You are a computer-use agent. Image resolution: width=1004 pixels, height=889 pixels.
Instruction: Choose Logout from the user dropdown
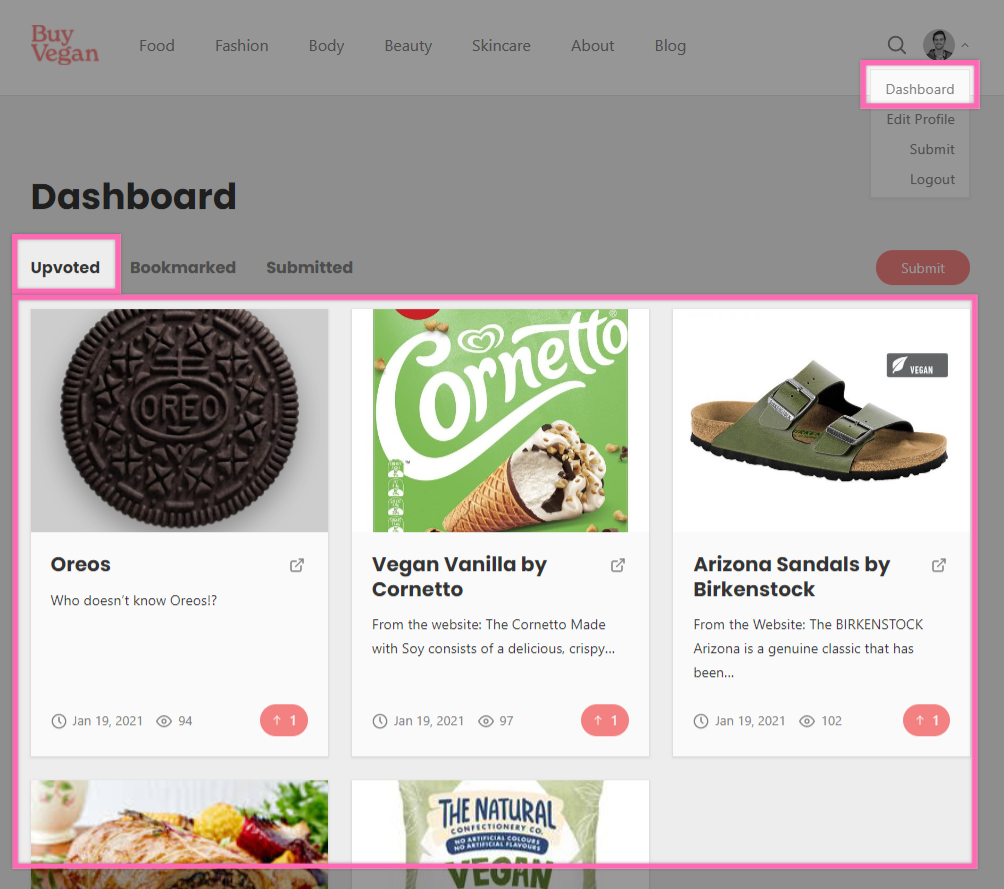932,179
